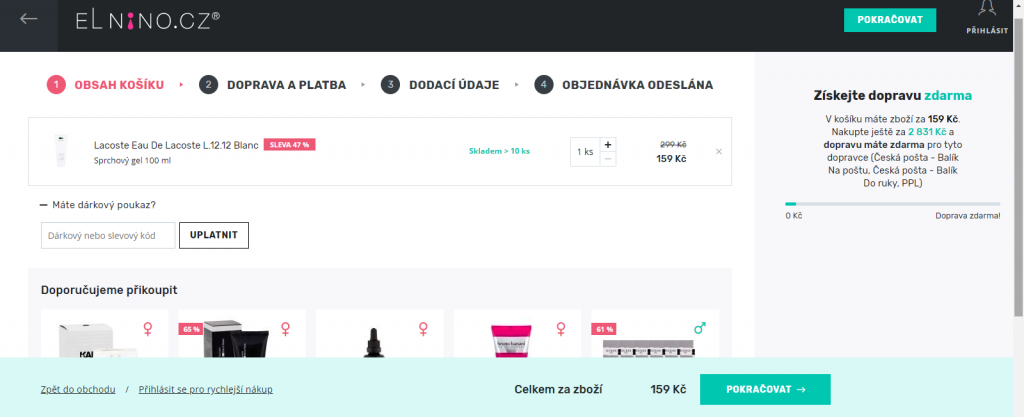Decrease quantity with the minus button

607,159
